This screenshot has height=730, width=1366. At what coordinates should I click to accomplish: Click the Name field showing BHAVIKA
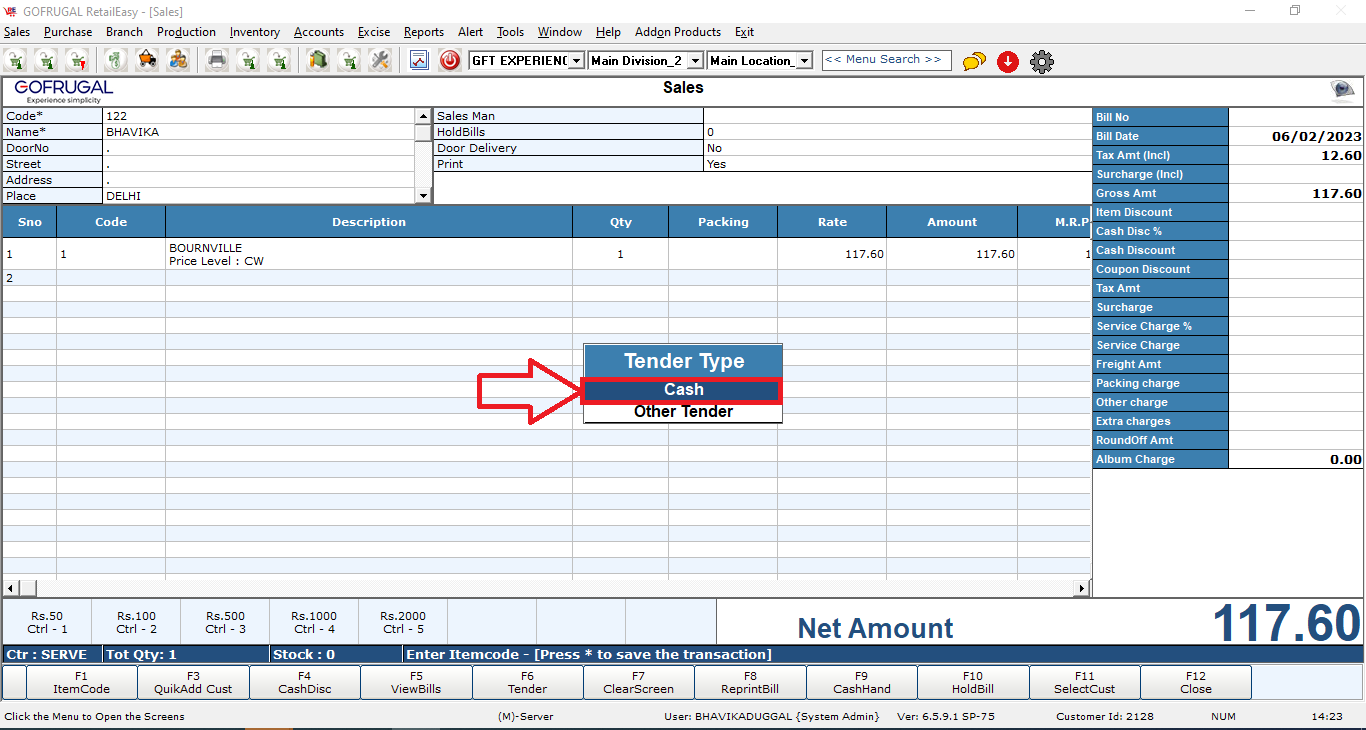pyautogui.click(x=259, y=132)
